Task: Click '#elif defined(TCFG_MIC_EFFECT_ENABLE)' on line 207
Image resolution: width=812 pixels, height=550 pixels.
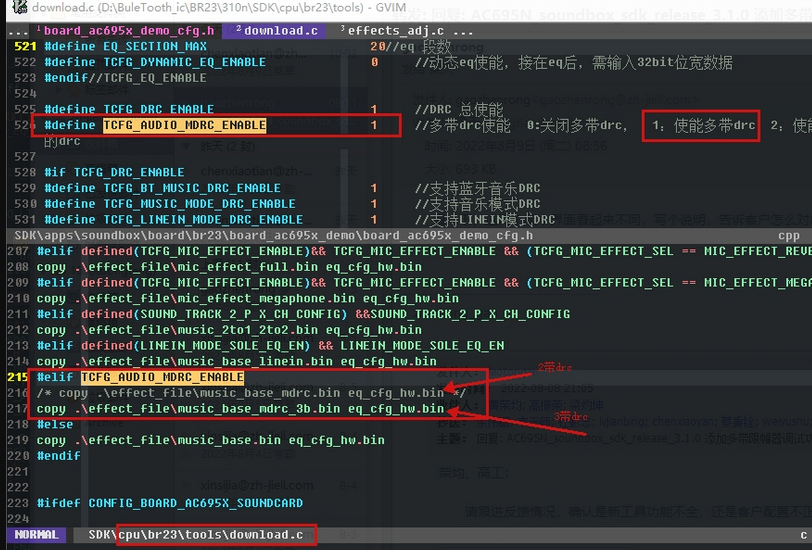Action: 173,251
